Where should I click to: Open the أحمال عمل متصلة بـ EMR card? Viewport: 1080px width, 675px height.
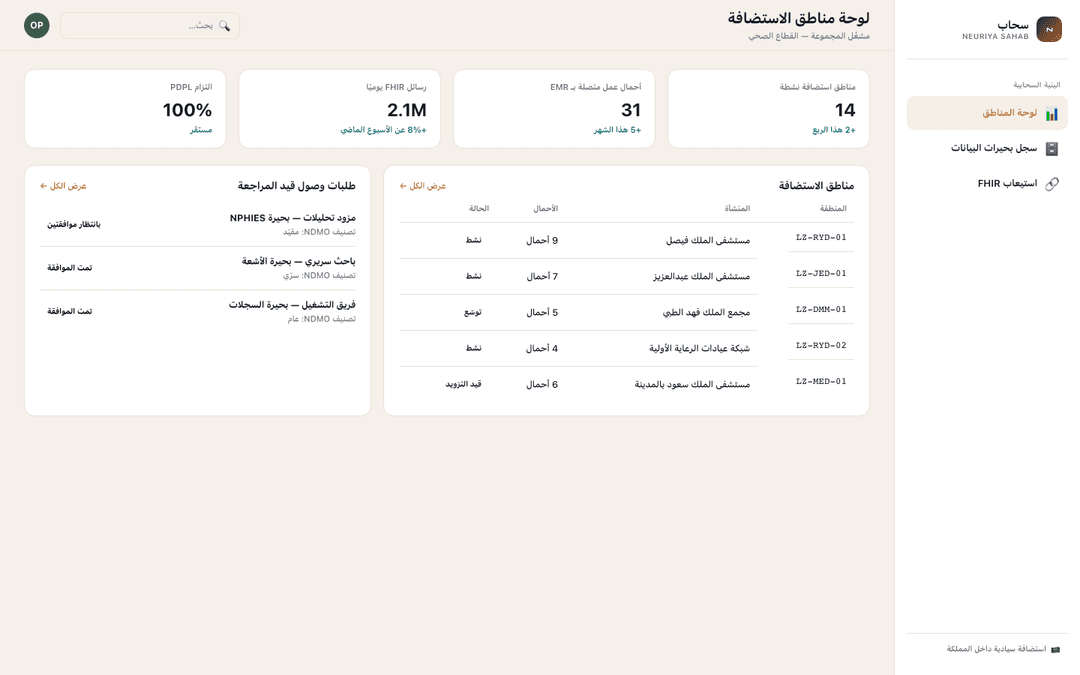554,109
